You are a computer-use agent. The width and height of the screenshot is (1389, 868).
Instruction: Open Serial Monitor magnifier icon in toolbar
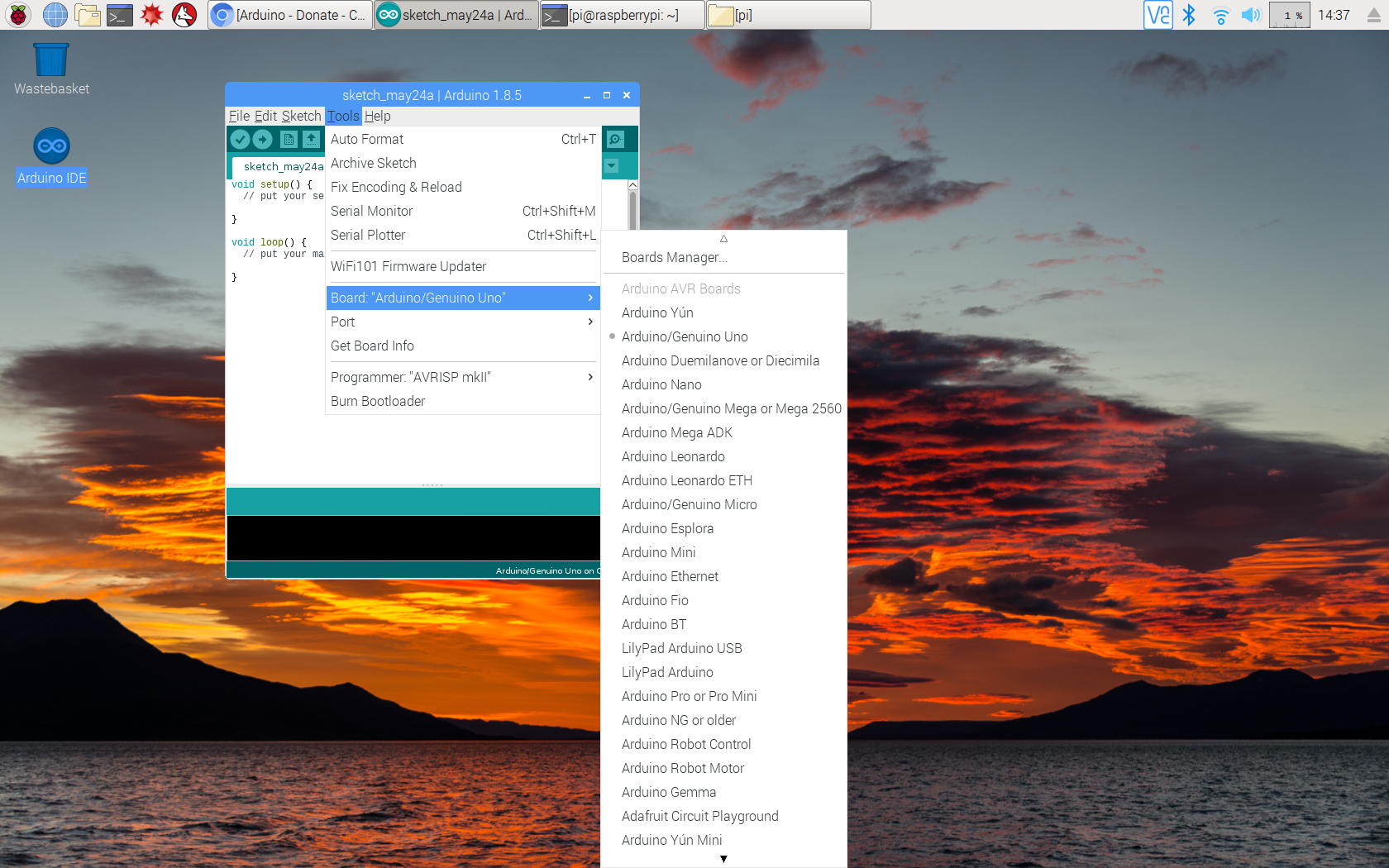616,140
